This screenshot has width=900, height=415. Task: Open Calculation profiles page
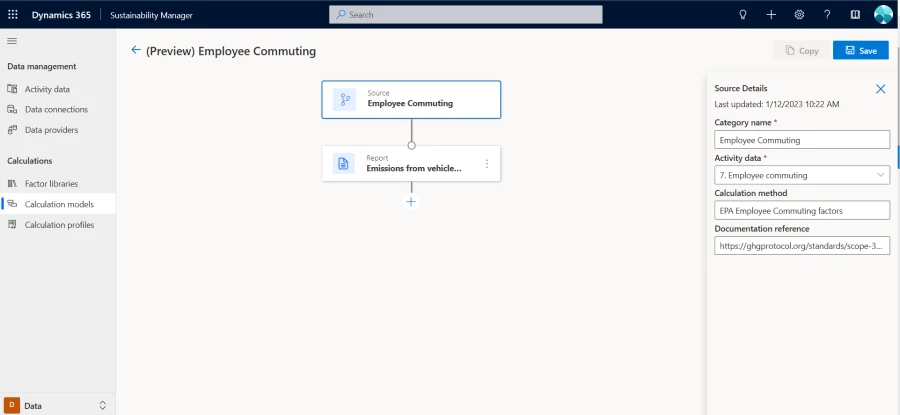[57, 225]
